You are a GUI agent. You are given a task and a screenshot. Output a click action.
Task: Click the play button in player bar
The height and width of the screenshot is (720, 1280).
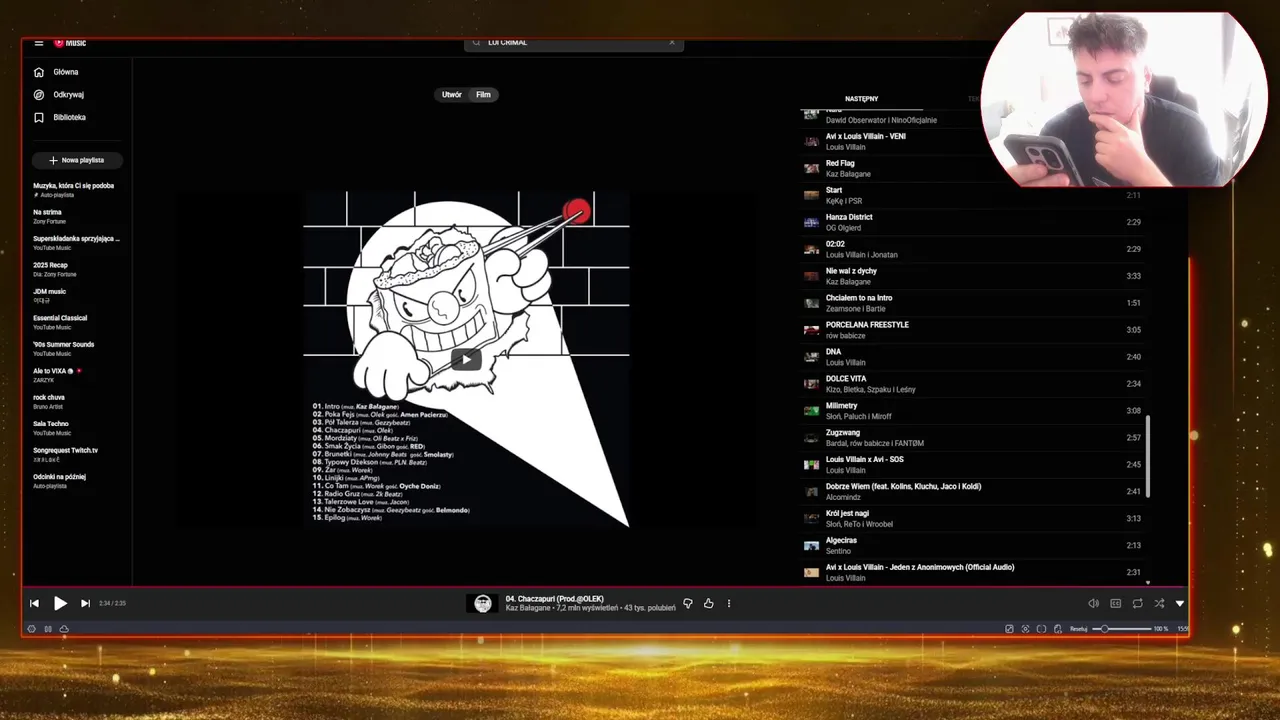(x=60, y=603)
